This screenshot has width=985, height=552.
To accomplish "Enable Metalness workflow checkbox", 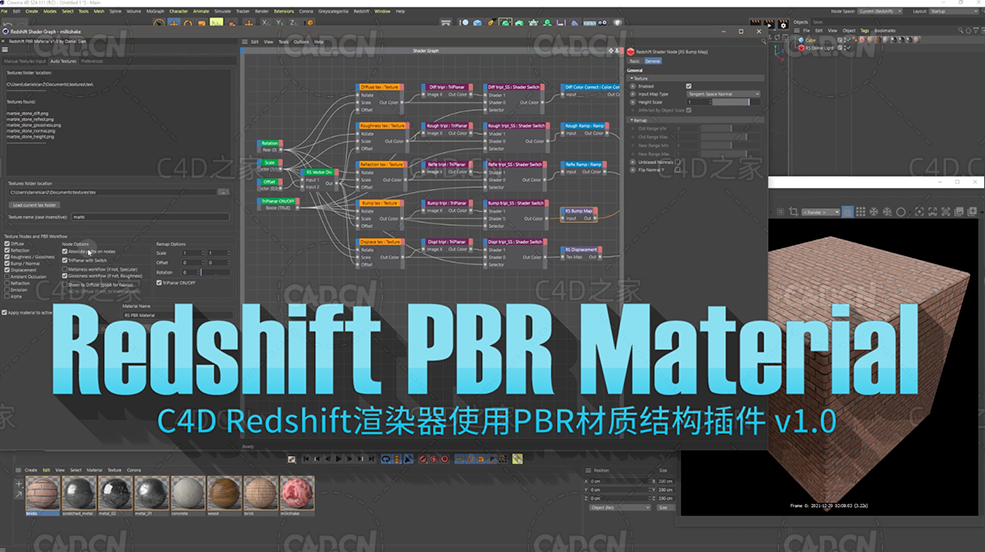I will click(65, 269).
